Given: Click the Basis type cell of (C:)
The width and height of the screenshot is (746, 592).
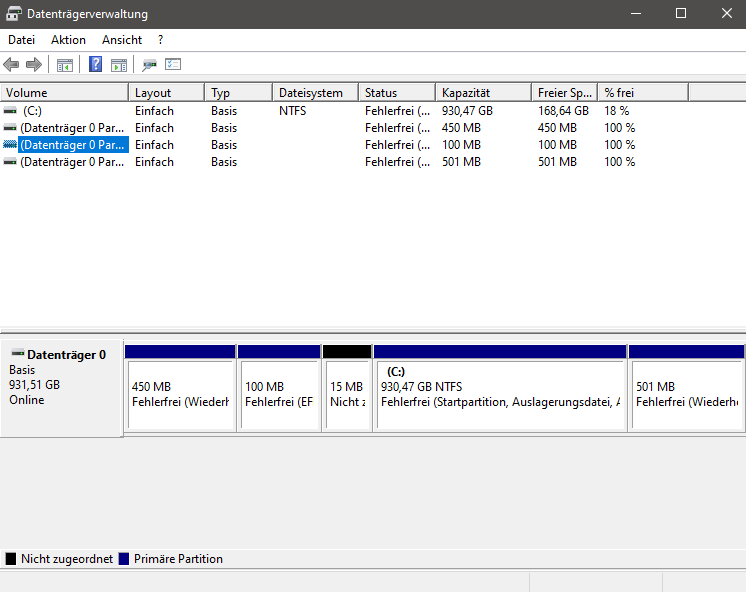Looking at the screenshot, I should coord(224,111).
